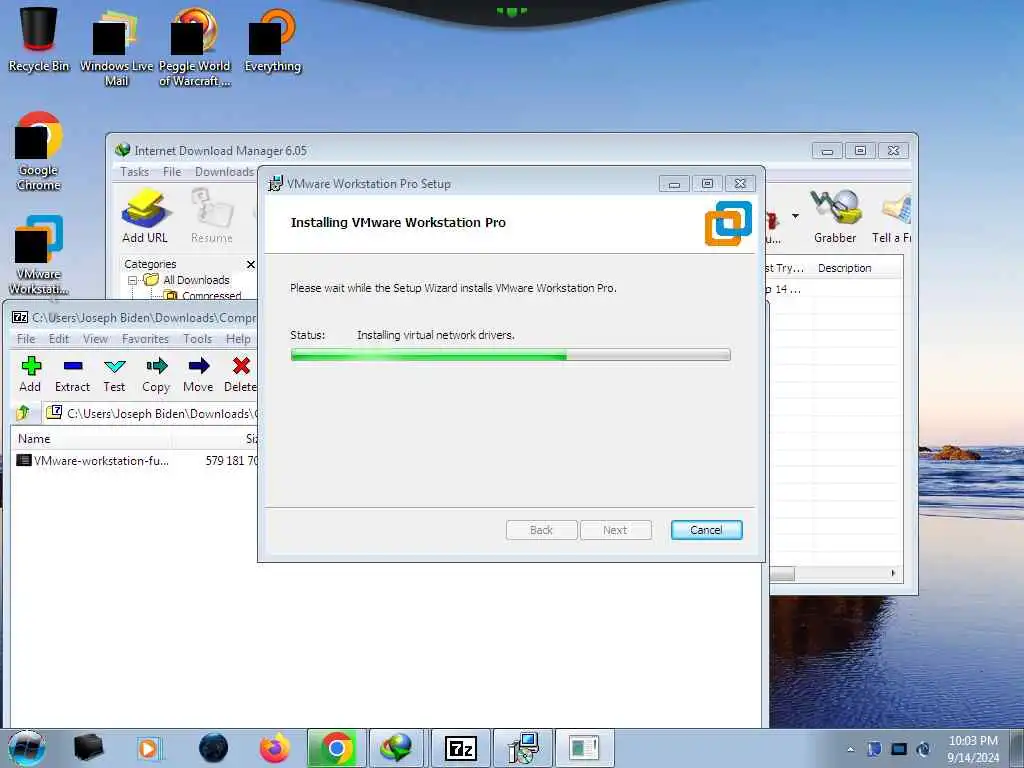The height and width of the screenshot is (768, 1024).
Task: Click the Test icon in 7-Zip
Action: click(114, 374)
